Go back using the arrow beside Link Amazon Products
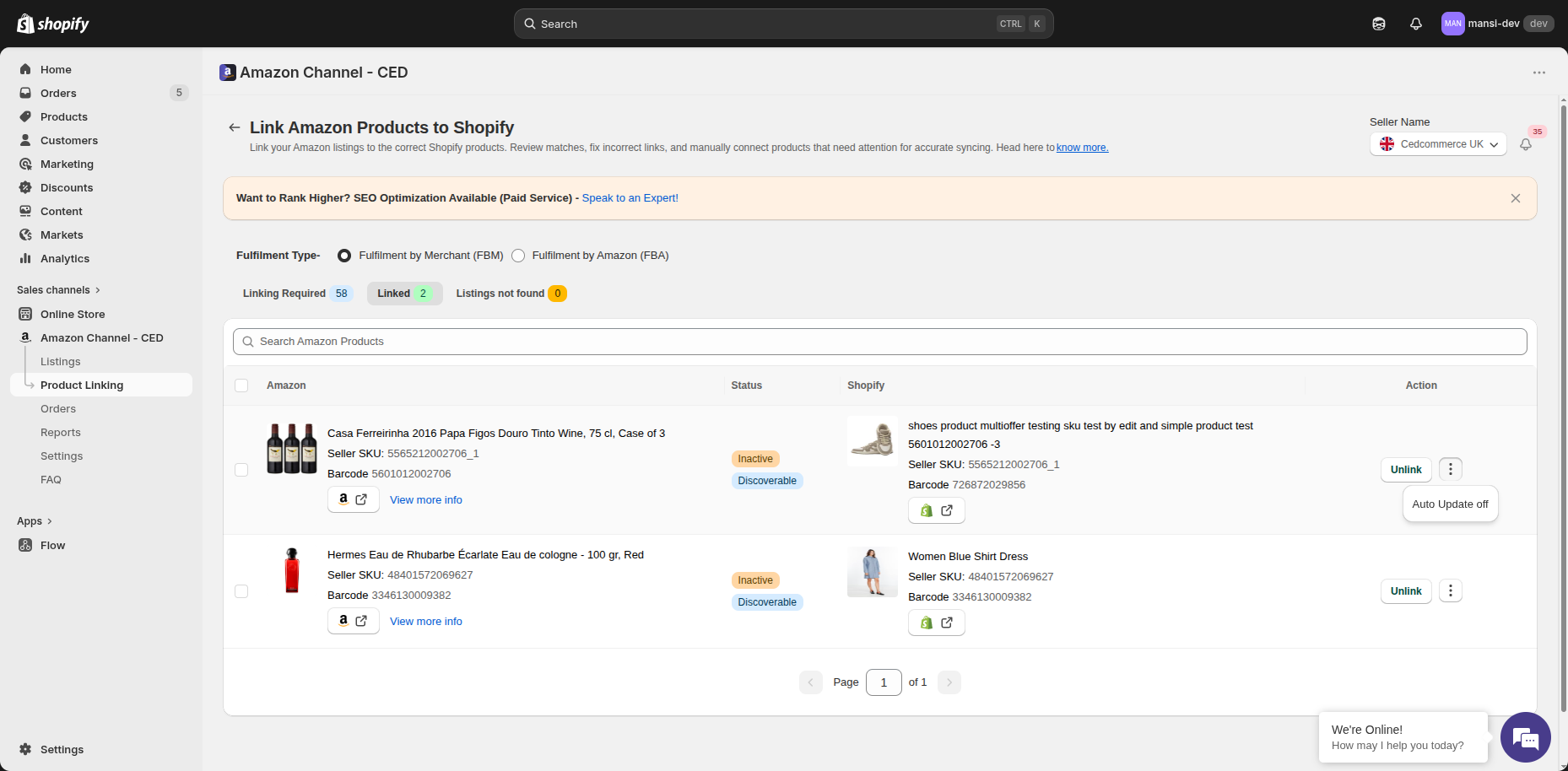The height and width of the screenshot is (771, 1568). pos(234,127)
